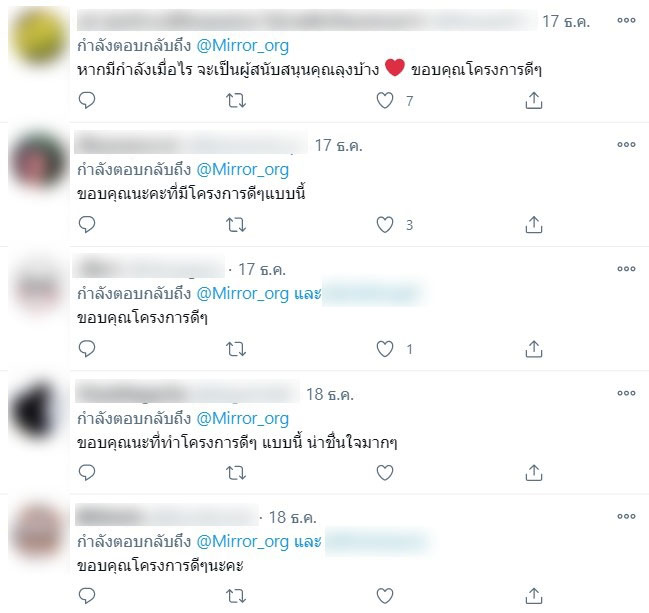649x613 pixels.
Task: Share the tweet with 1 like
Action: pyautogui.click(x=534, y=349)
